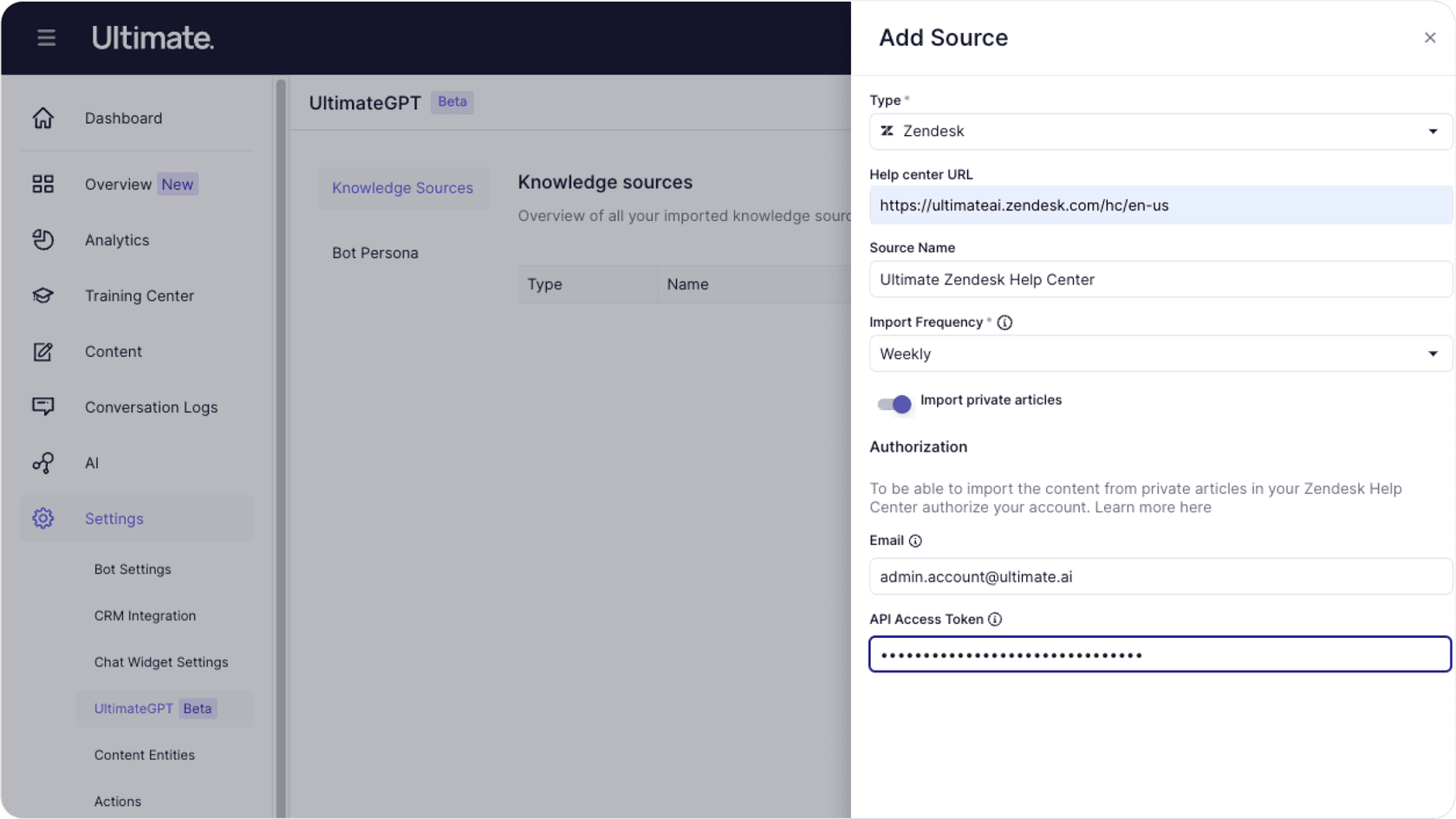Click the Import Frequency info icon

pos(1004,322)
